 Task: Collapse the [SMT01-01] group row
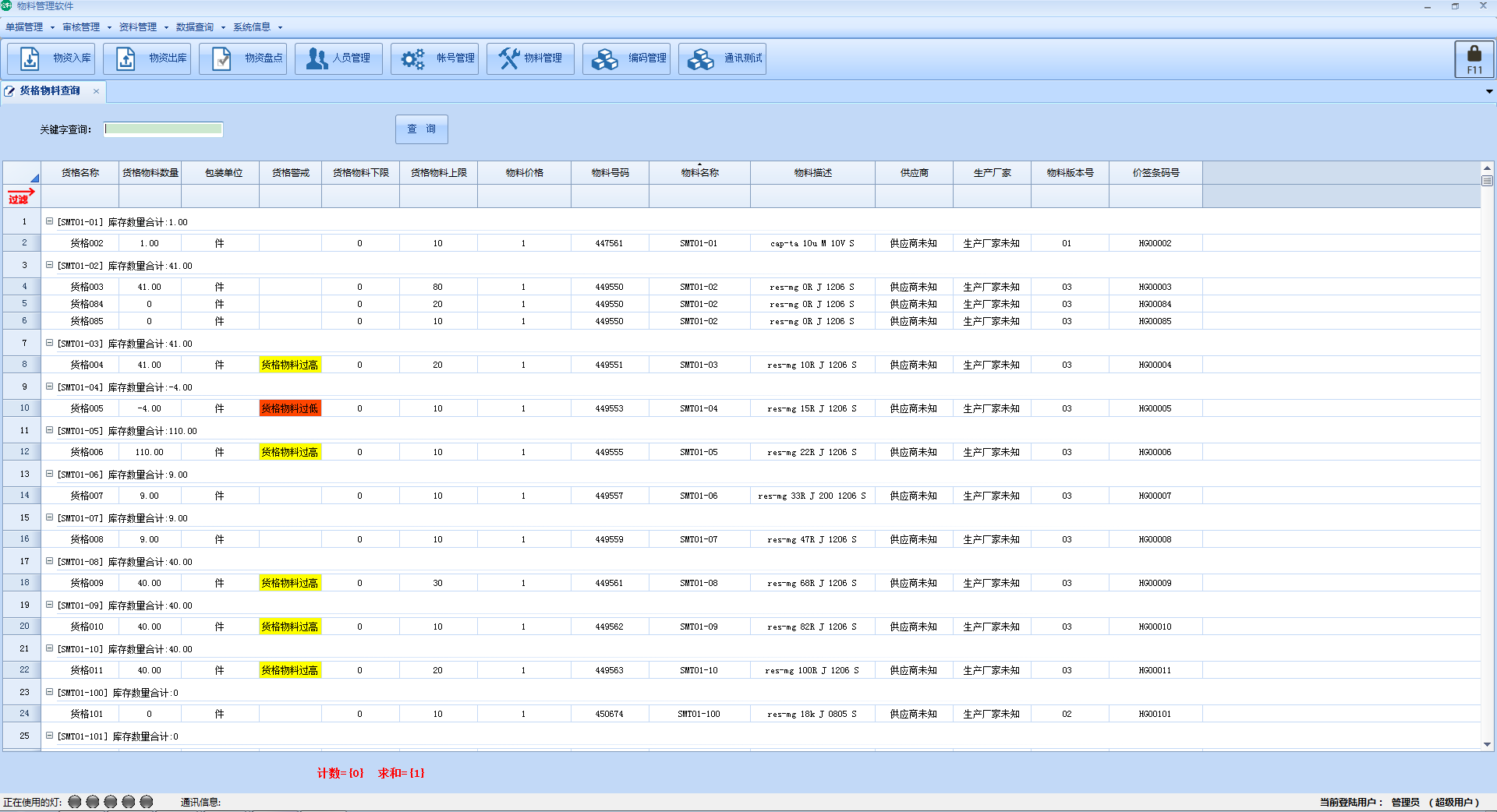(49, 221)
